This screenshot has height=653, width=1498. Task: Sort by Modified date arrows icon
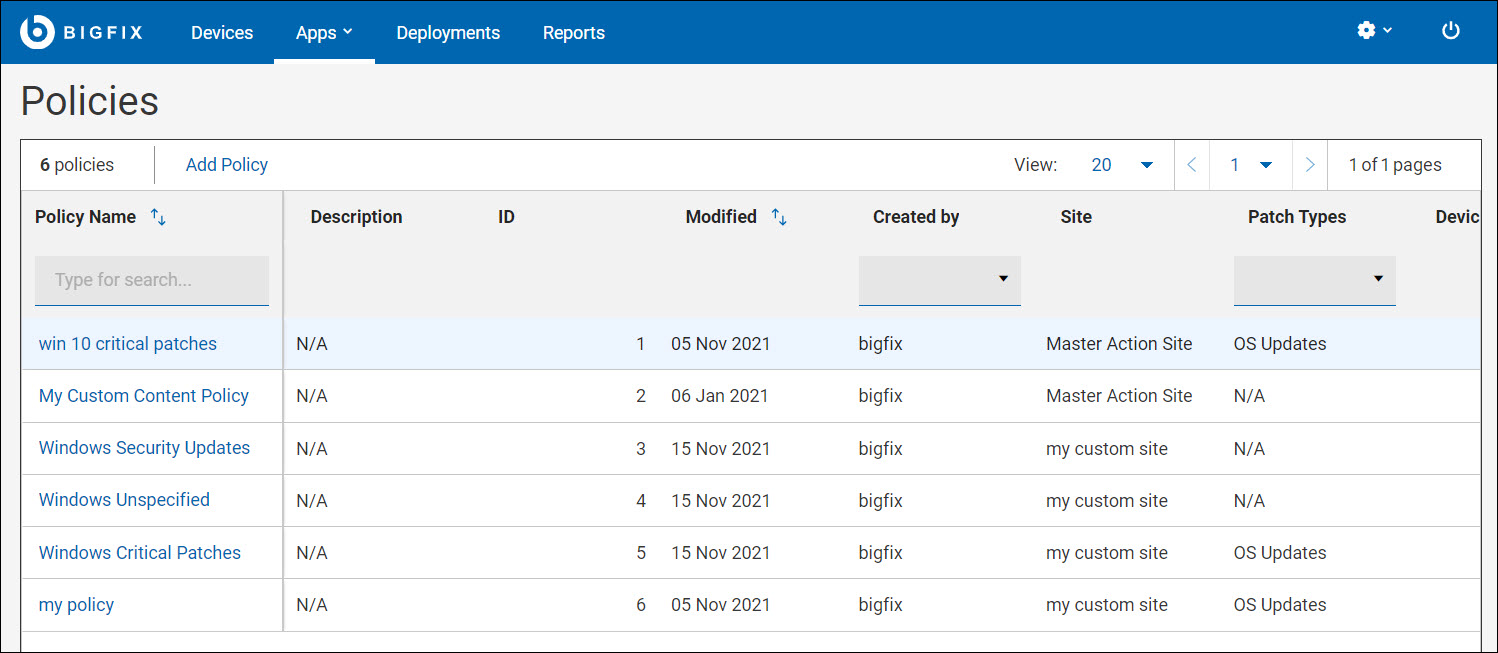[x=779, y=217]
